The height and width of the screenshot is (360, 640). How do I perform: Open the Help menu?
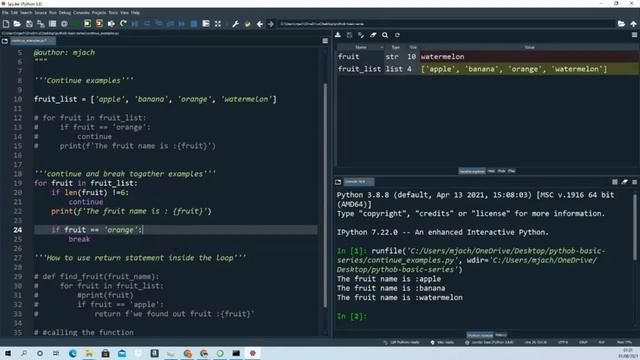click(x=135, y=13)
